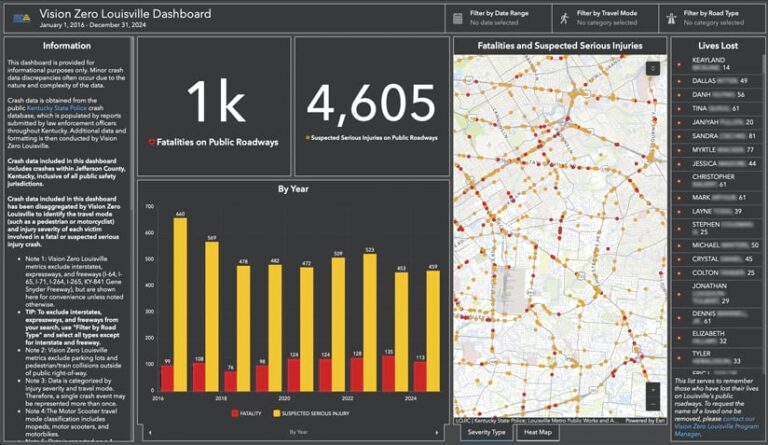Click the bullet marker beside KEAYLAND entry
Viewport: 768px width, 445px height.
pos(679,64)
